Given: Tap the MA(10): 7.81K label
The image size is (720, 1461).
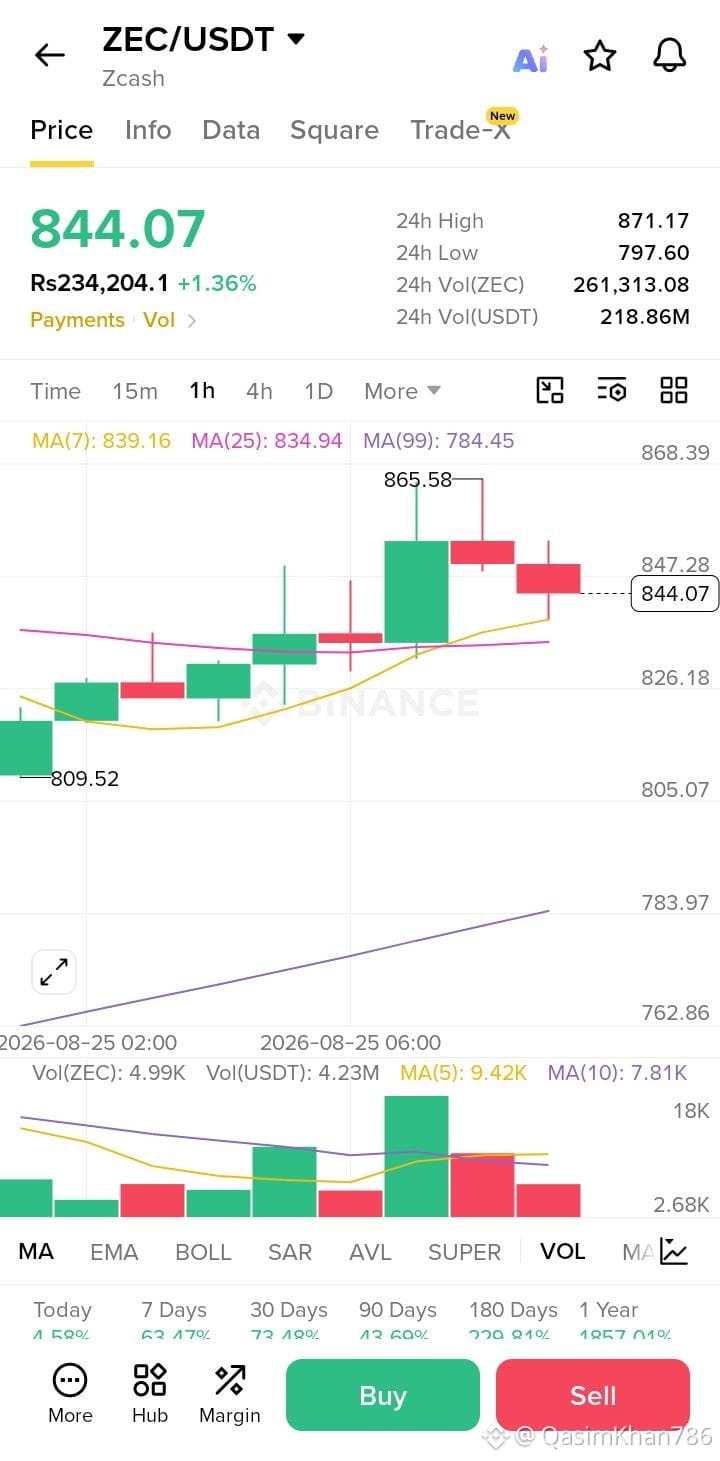Looking at the screenshot, I should pos(618,1073).
